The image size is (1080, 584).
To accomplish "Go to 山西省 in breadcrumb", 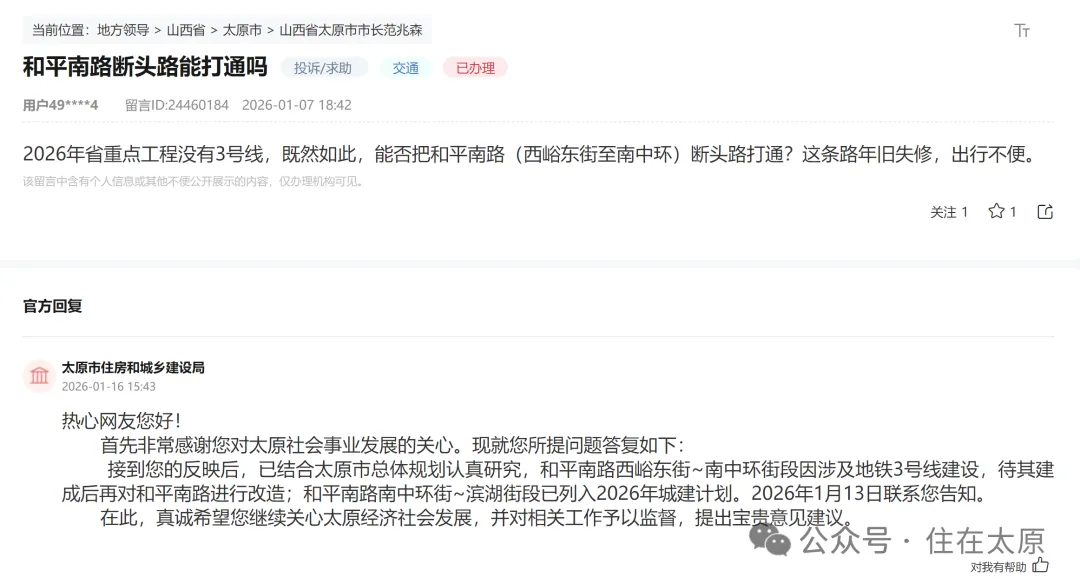I will pos(186,30).
